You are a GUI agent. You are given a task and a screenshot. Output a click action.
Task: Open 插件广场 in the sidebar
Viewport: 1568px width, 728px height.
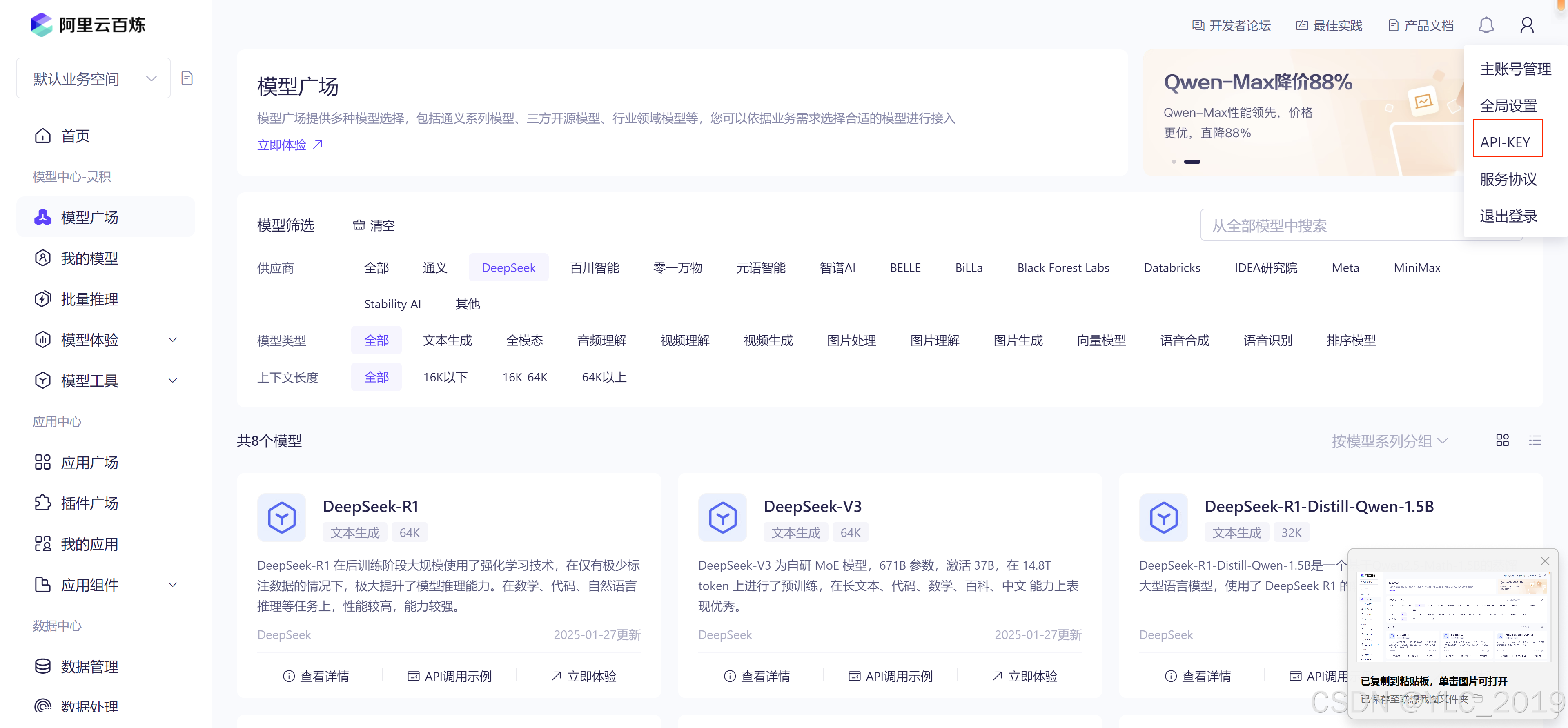pos(89,503)
